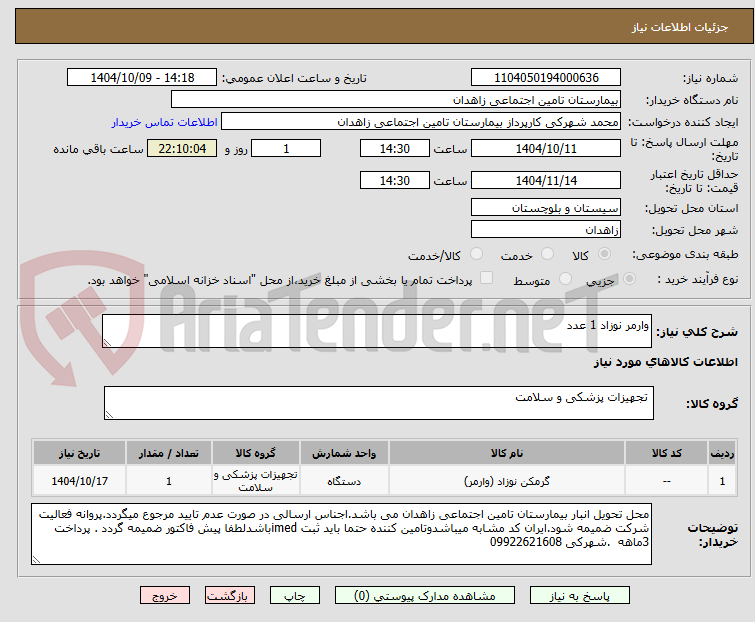Click the announcement date field 1404/10/09 - 14:18

(x=142, y=78)
